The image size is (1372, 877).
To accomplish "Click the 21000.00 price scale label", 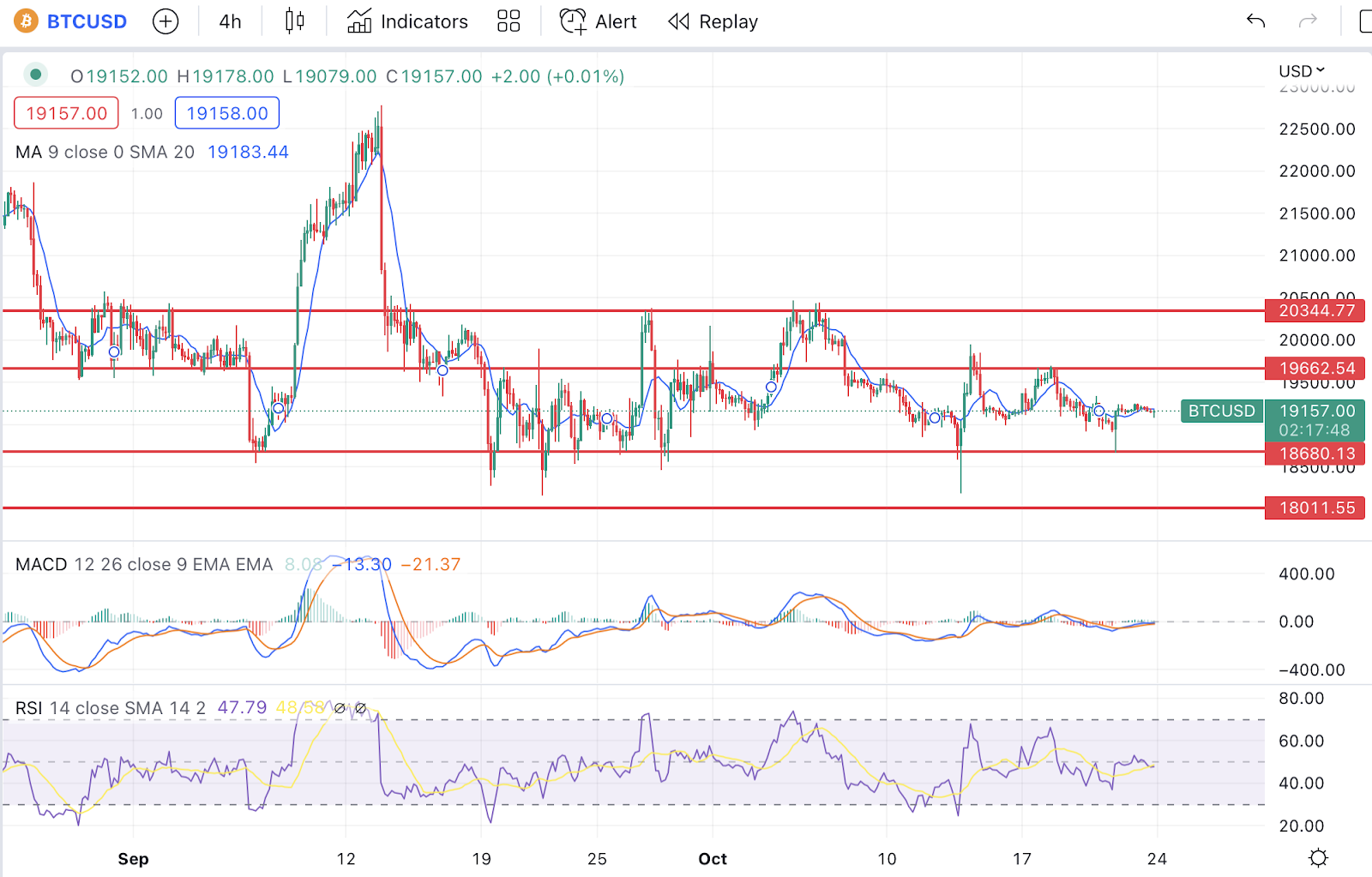I will [1317, 255].
